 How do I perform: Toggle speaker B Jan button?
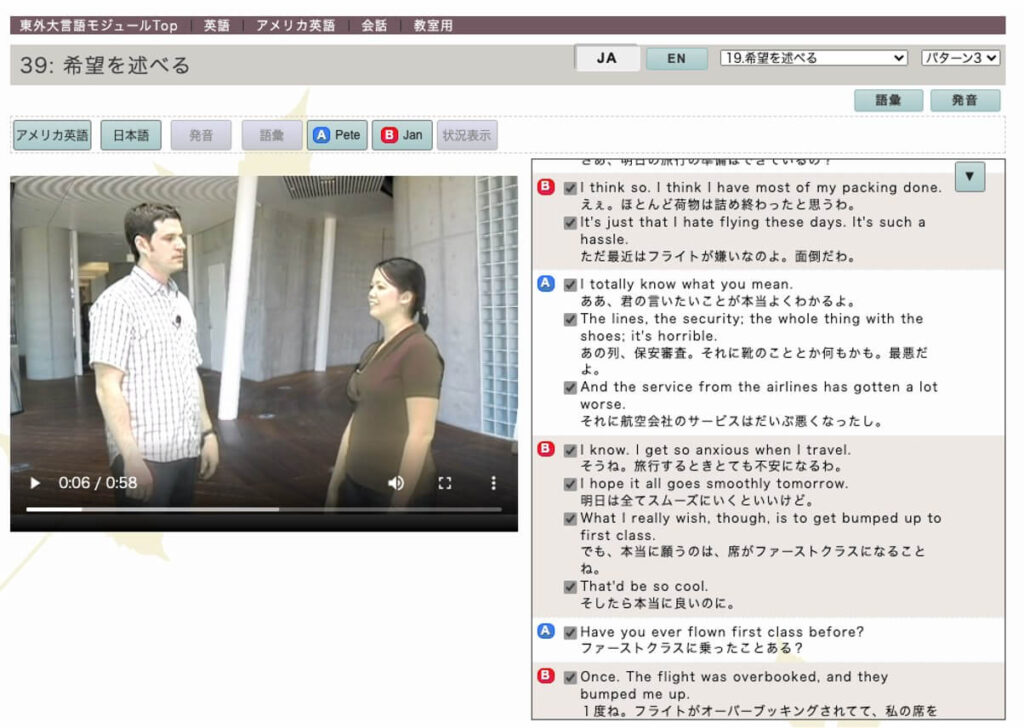402,135
